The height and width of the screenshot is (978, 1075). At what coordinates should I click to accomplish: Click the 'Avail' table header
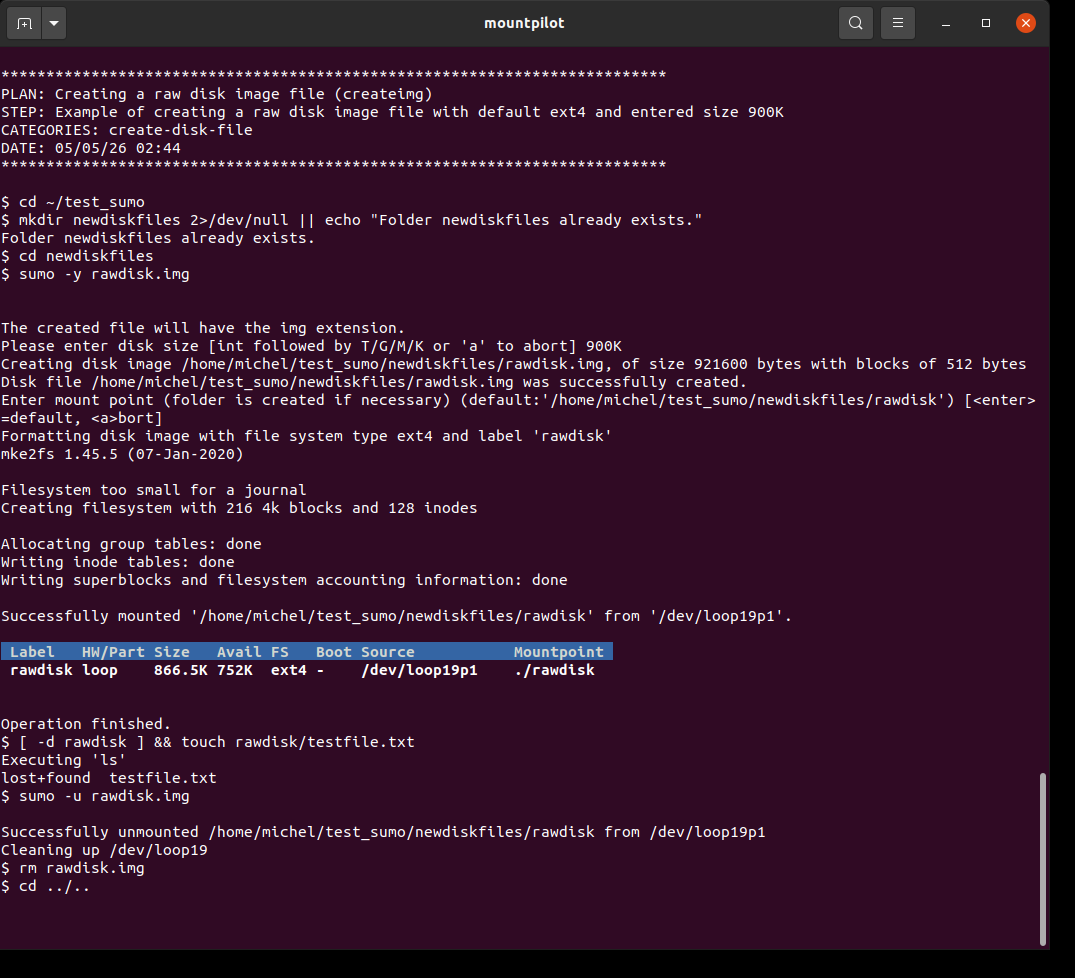pos(239,652)
